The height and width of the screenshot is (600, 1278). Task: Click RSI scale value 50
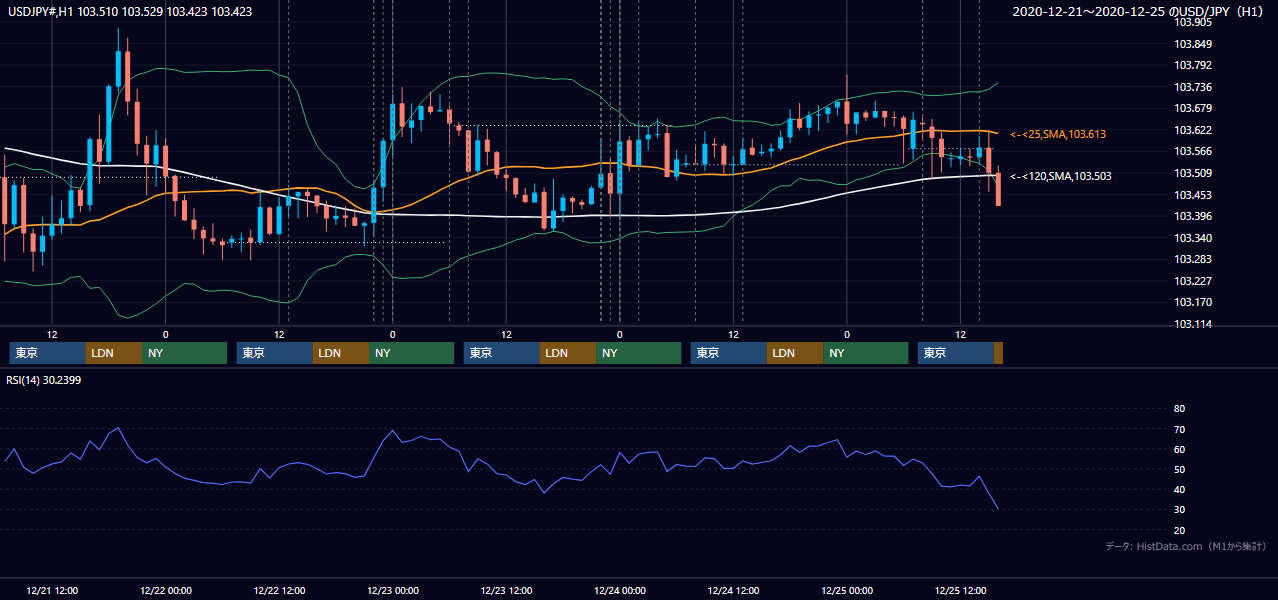pyautogui.click(x=1179, y=469)
